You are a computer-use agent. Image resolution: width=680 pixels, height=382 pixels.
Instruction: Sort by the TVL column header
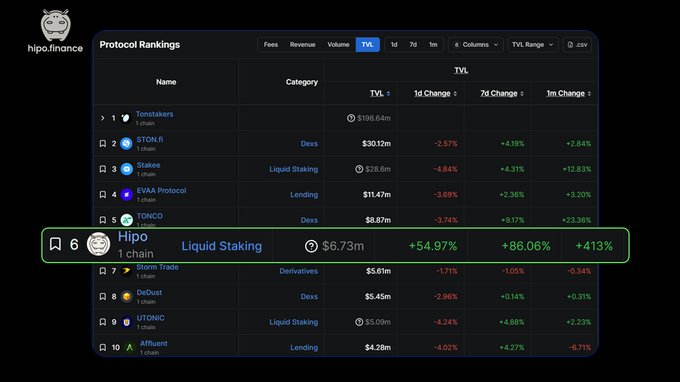pyautogui.click(x=380, y=94)
